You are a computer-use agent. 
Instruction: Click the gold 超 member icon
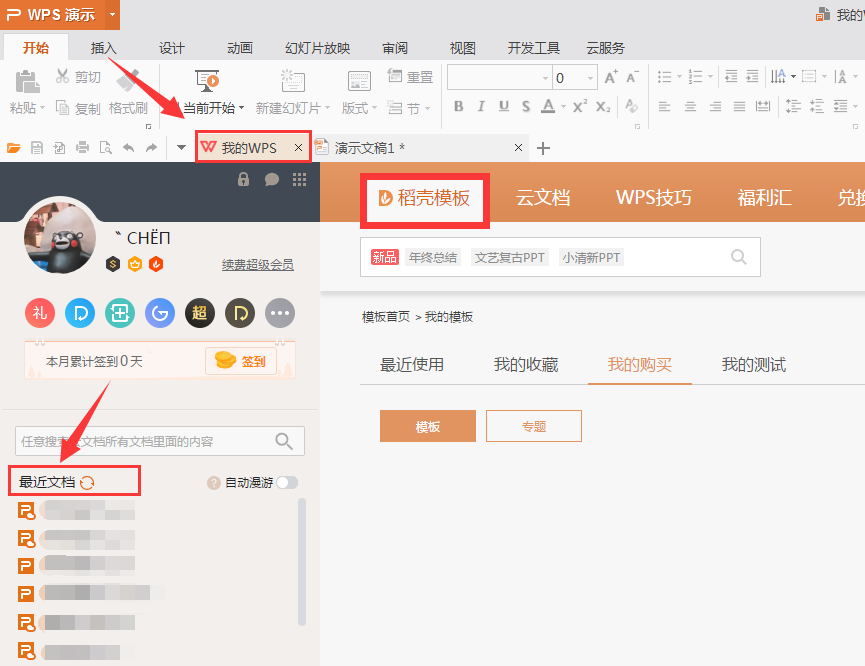point(200,313)
